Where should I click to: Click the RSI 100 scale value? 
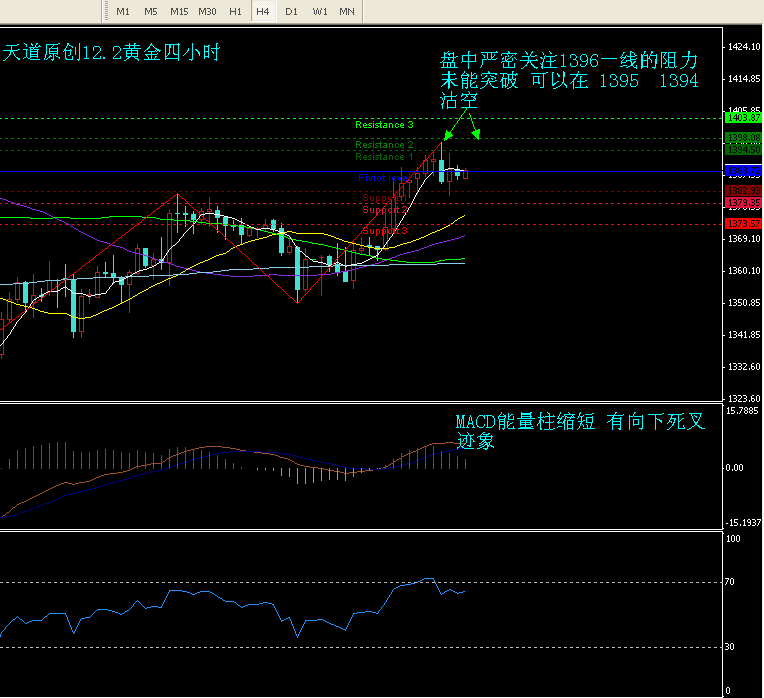[733, 539]
